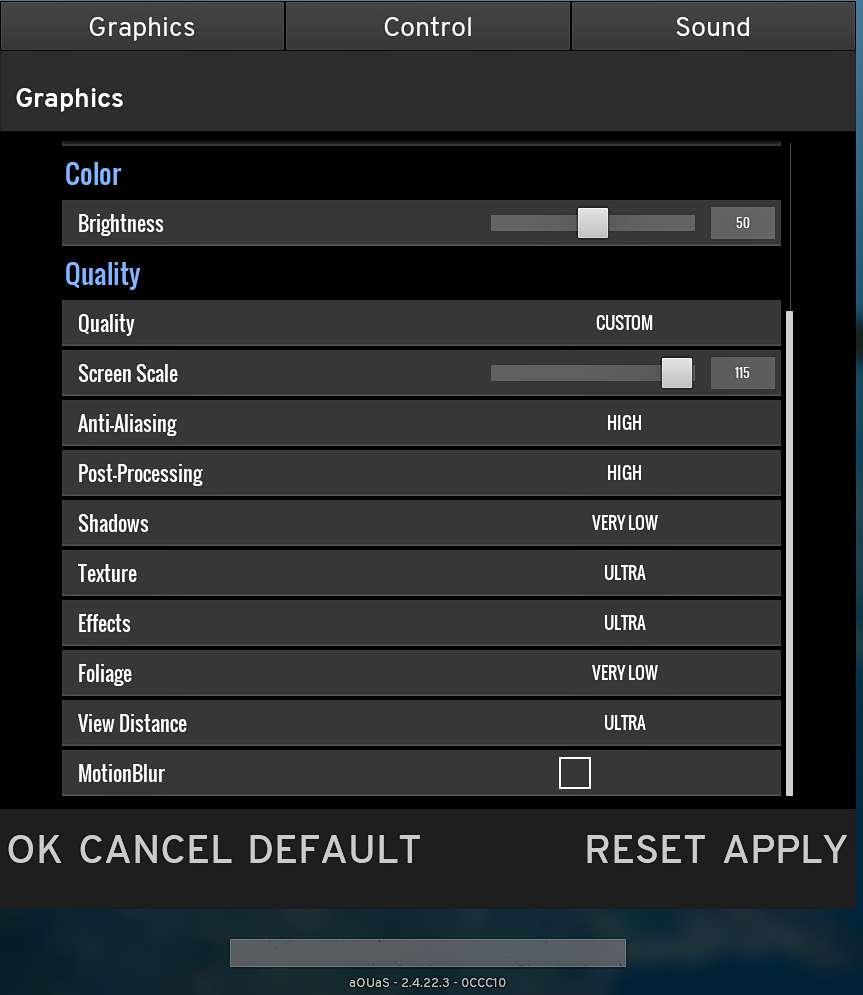The image size is (863, 995).
Task: Change View Distance setting from ULTRA
Action: pyautogui.click(x=624, y=723)
